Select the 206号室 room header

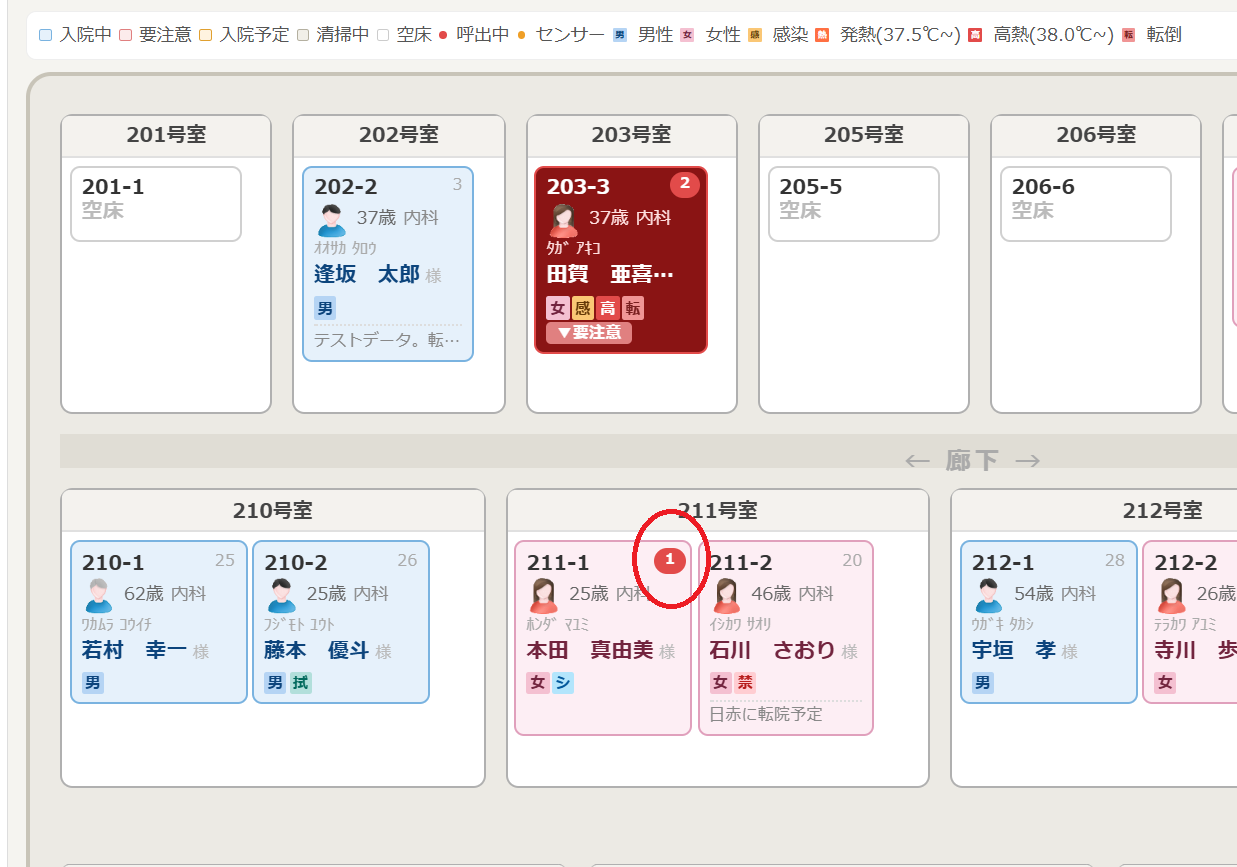coord(1096,136)
